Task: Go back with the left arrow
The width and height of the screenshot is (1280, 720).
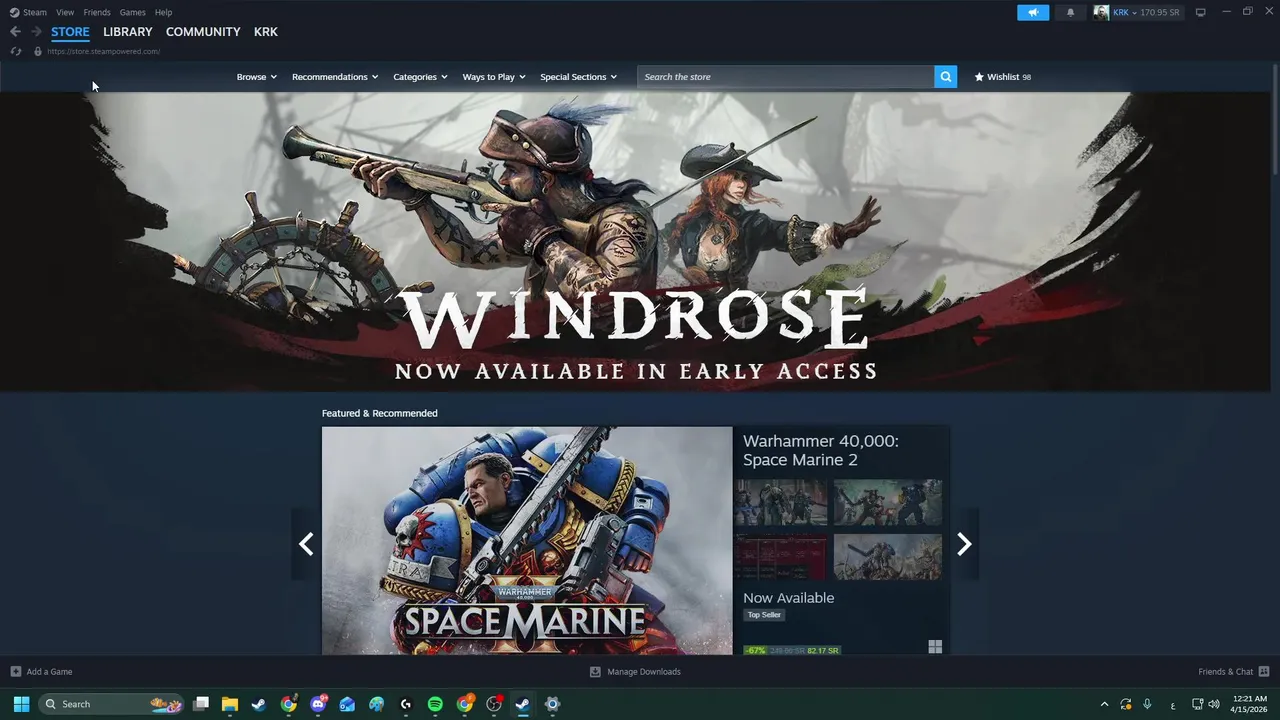Action: coord(15,32)
